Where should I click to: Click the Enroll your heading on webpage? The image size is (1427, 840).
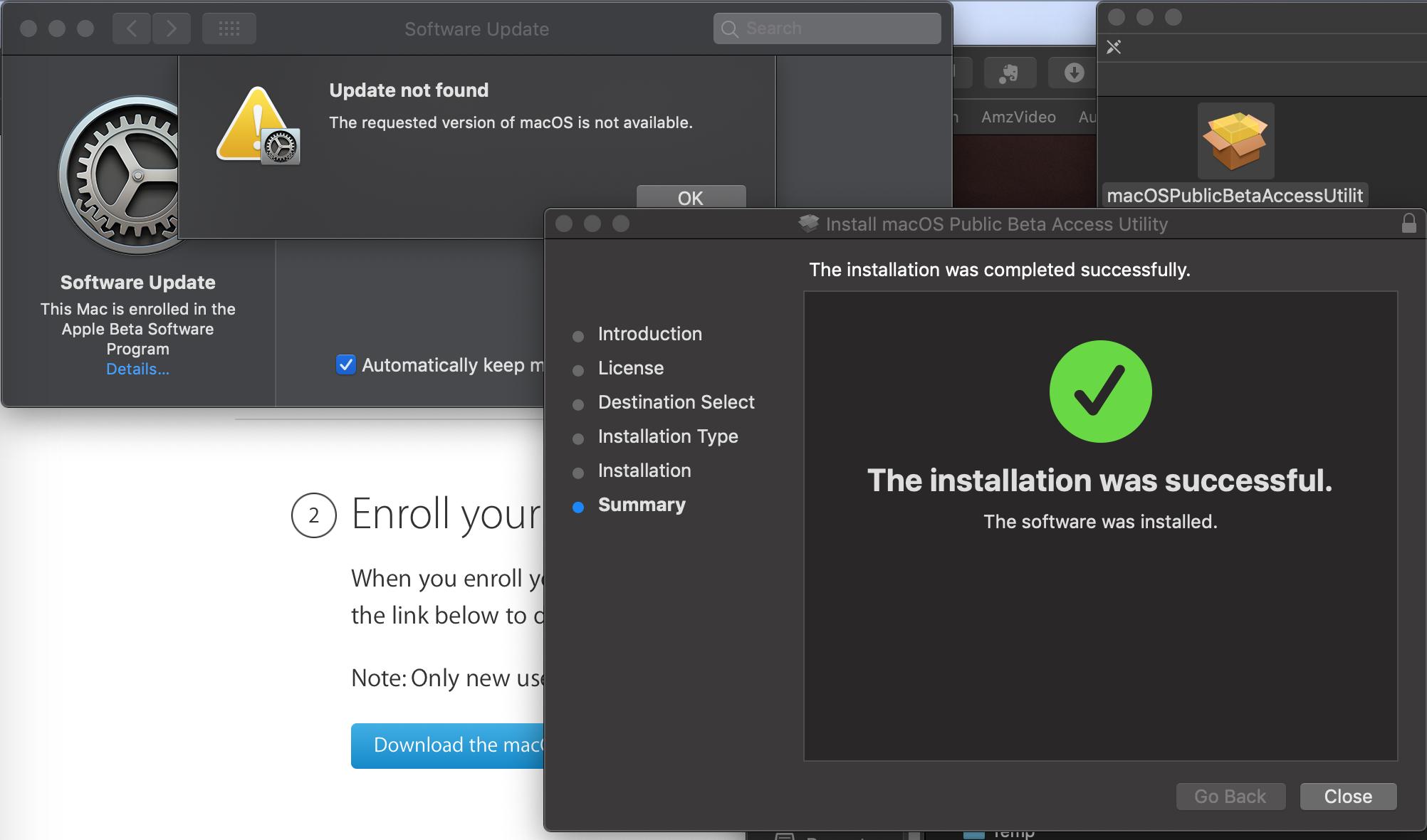[x=446, y=514]
